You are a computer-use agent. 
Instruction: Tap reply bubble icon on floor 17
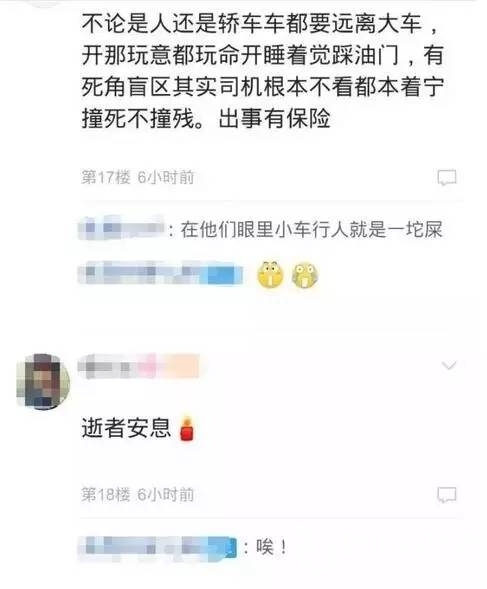(x=446, y=177)
